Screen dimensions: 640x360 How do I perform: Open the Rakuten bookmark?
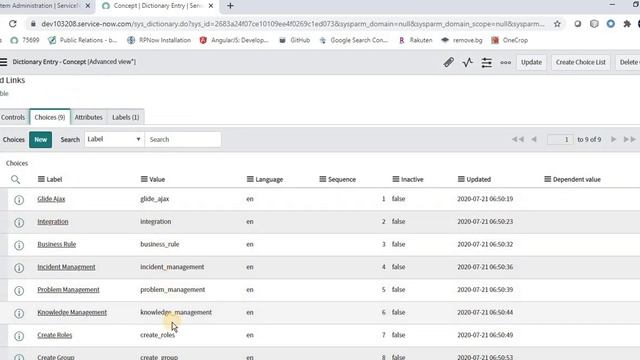416,40
